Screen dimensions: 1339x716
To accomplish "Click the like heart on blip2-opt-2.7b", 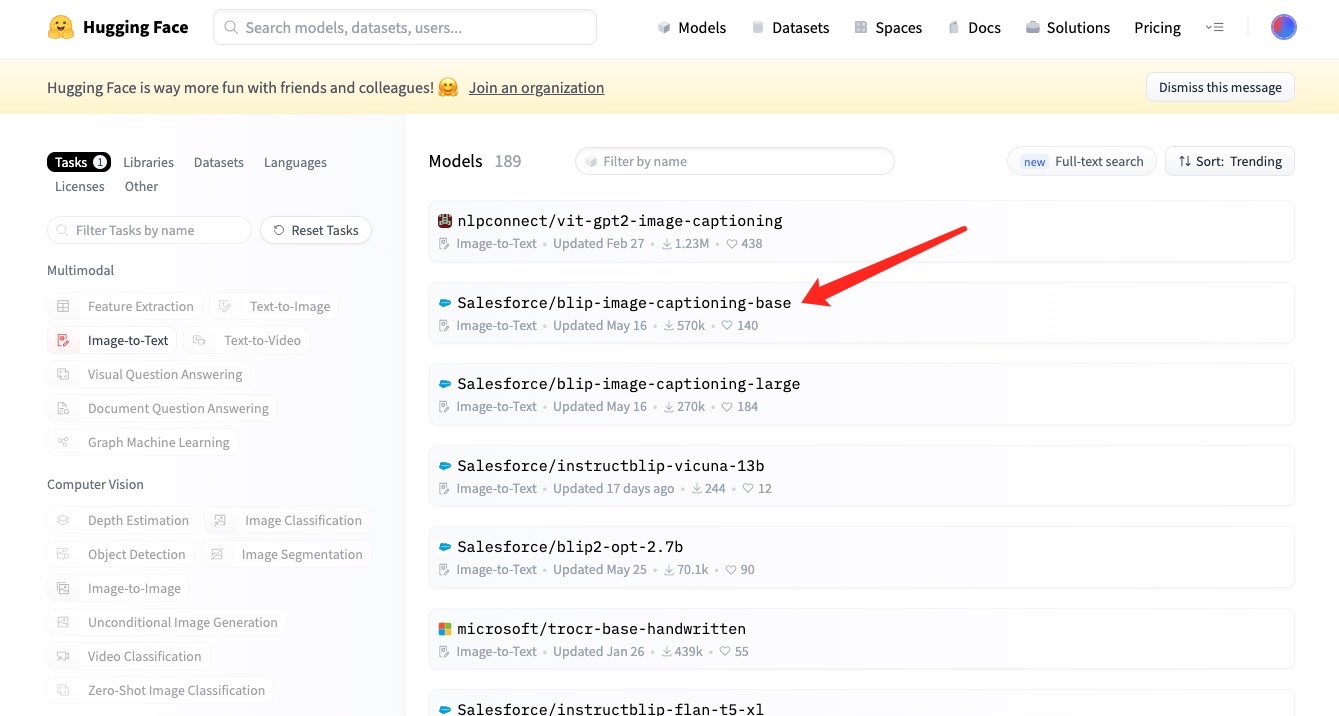I will click(x=730, y=570).
